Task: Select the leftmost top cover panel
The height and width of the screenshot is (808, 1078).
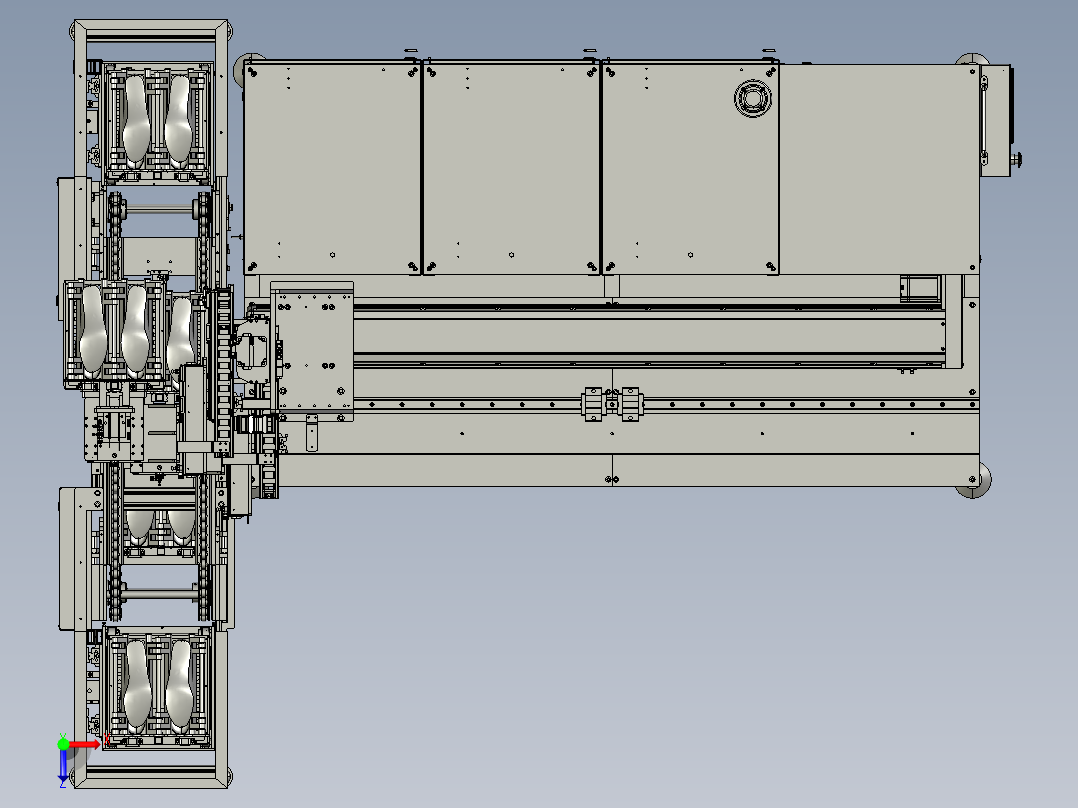Action: 332,167
